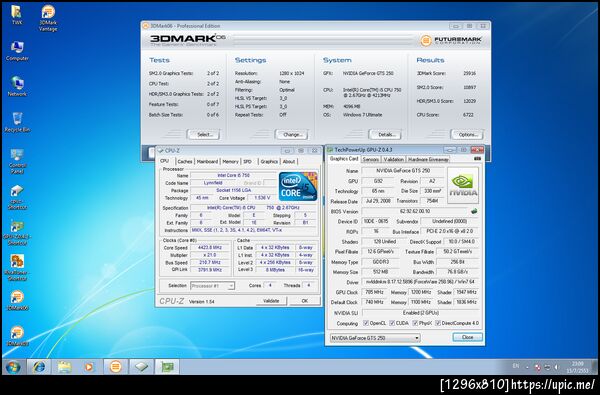The image size is (600, 395).
Task: Select the Graphics Card tab in GPU-Z
Action: 344,159
